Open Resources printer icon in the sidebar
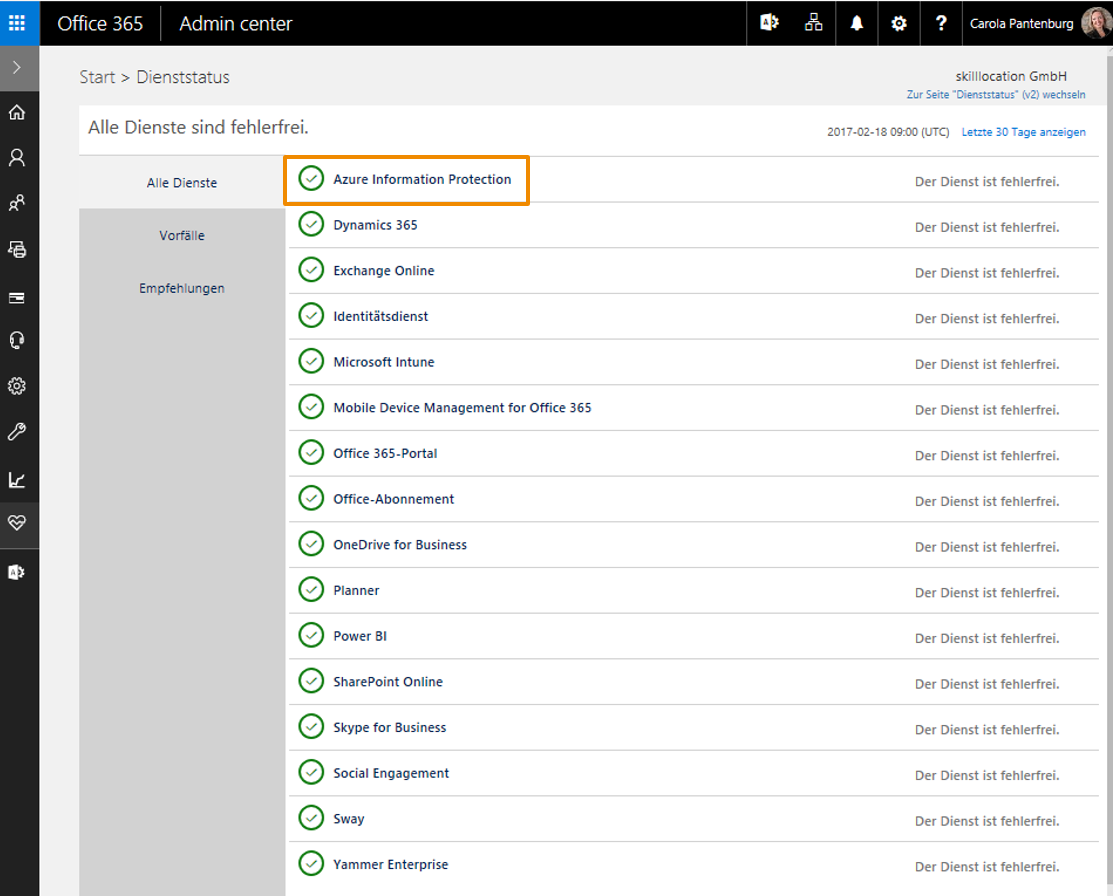Screen dimensions: 1113x896 point(17,249)
